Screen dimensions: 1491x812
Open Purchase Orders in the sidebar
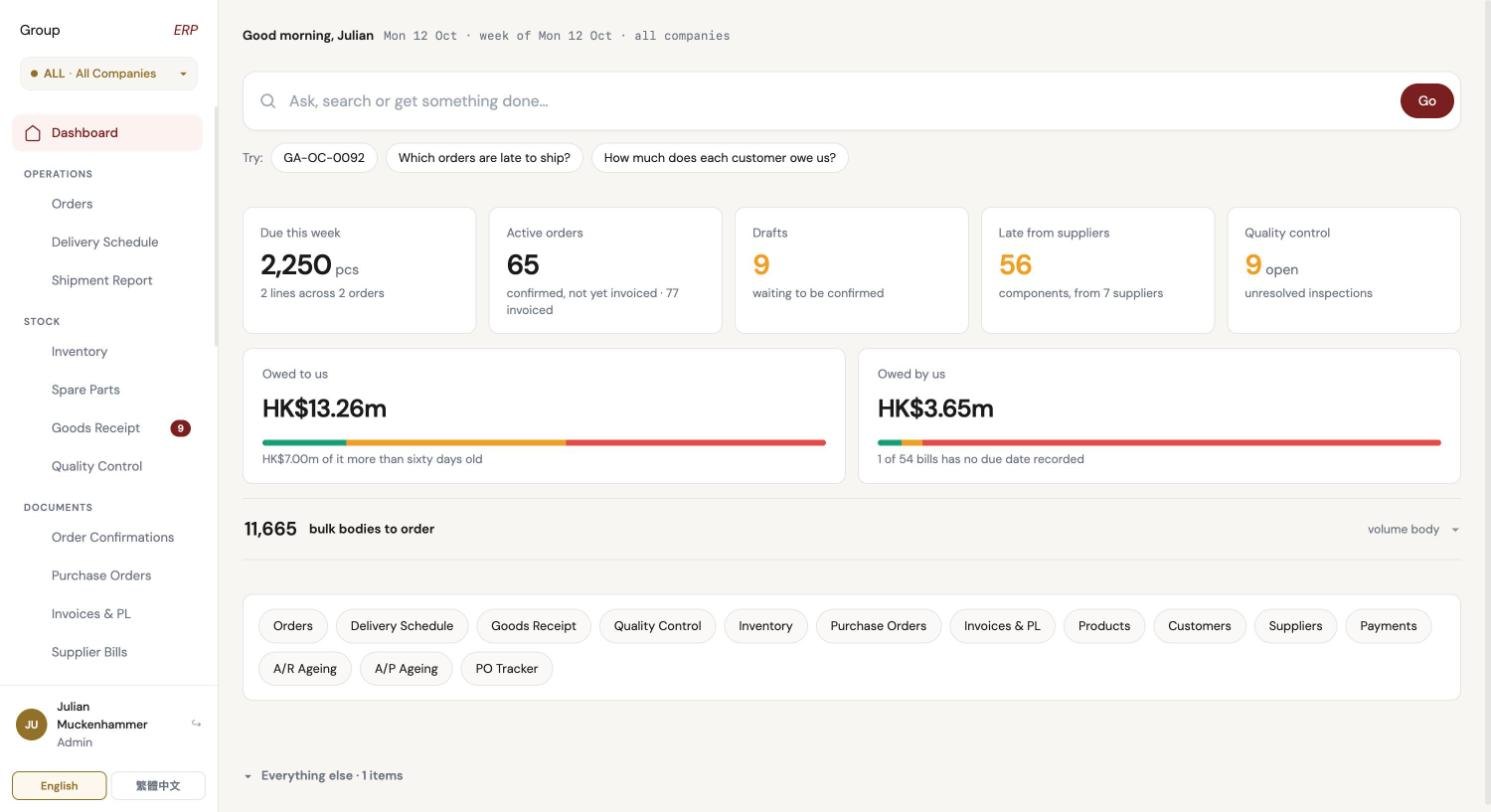pos(101,575)
